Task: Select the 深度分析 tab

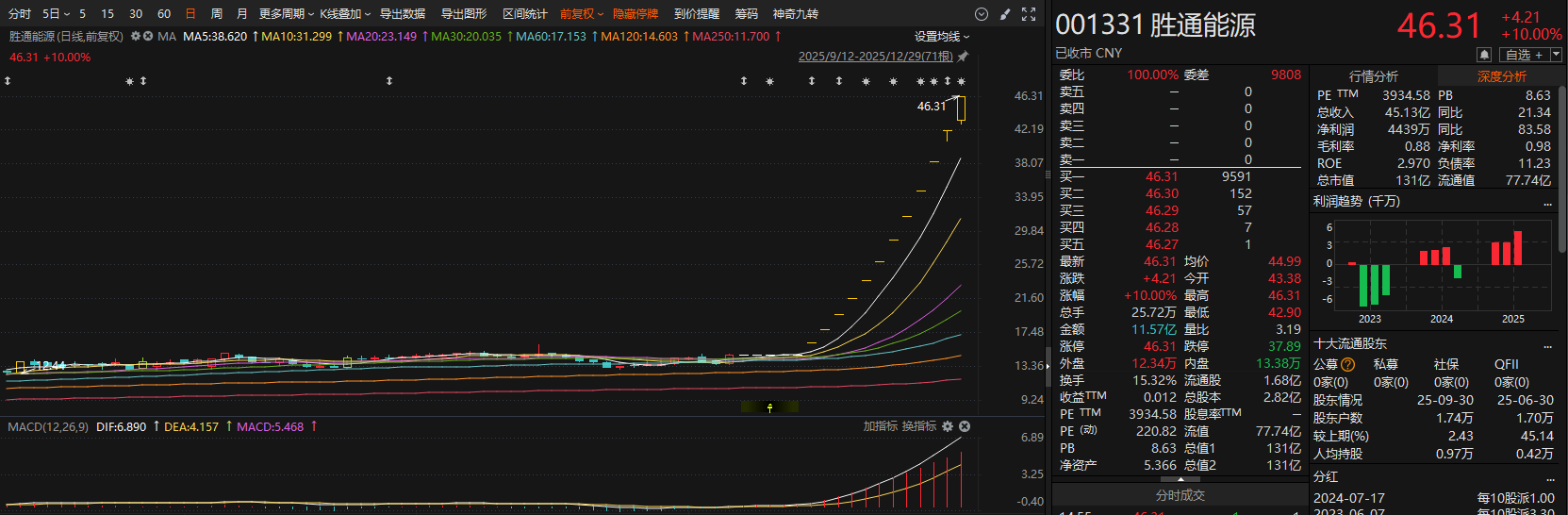Action: pyautogui.click(x=1501, y=76)
